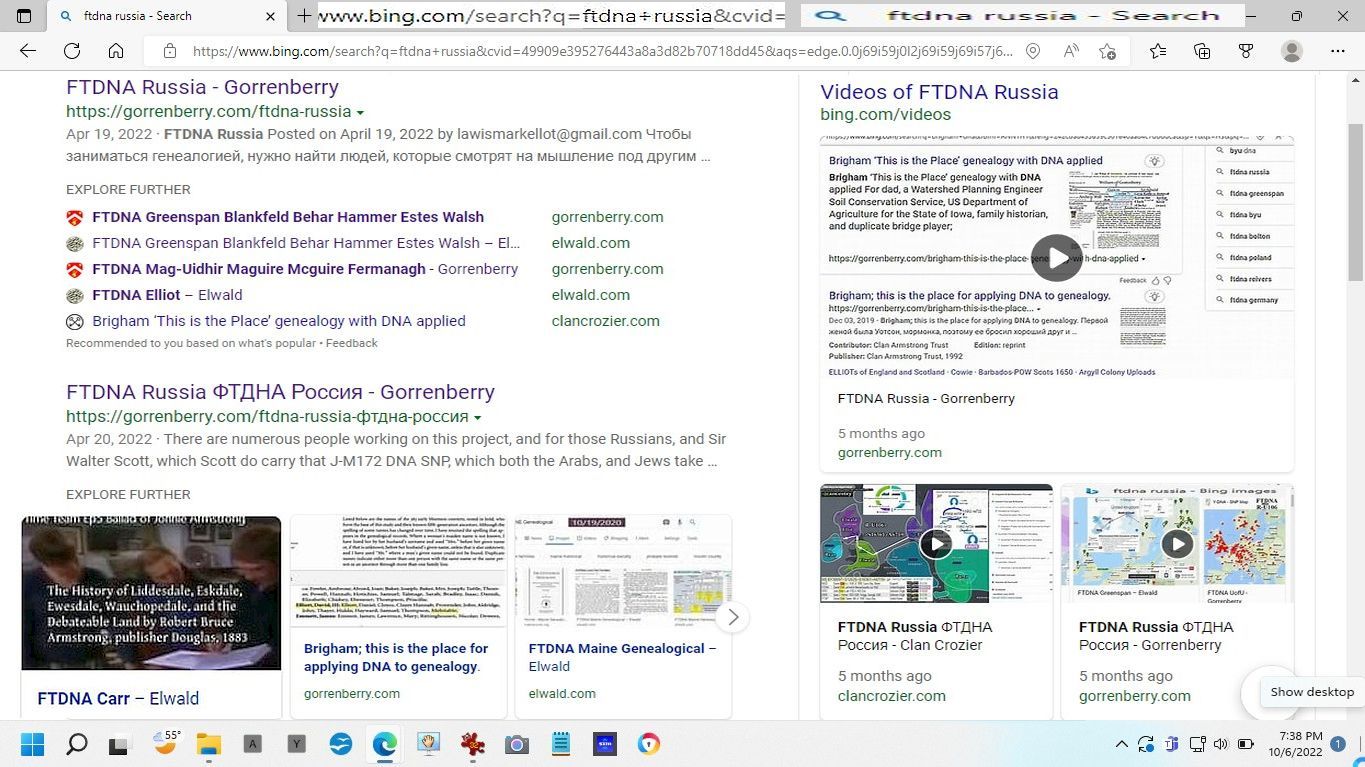Open browser essentials icon beside profile

pyautogui.click(x=1246, y=51)
